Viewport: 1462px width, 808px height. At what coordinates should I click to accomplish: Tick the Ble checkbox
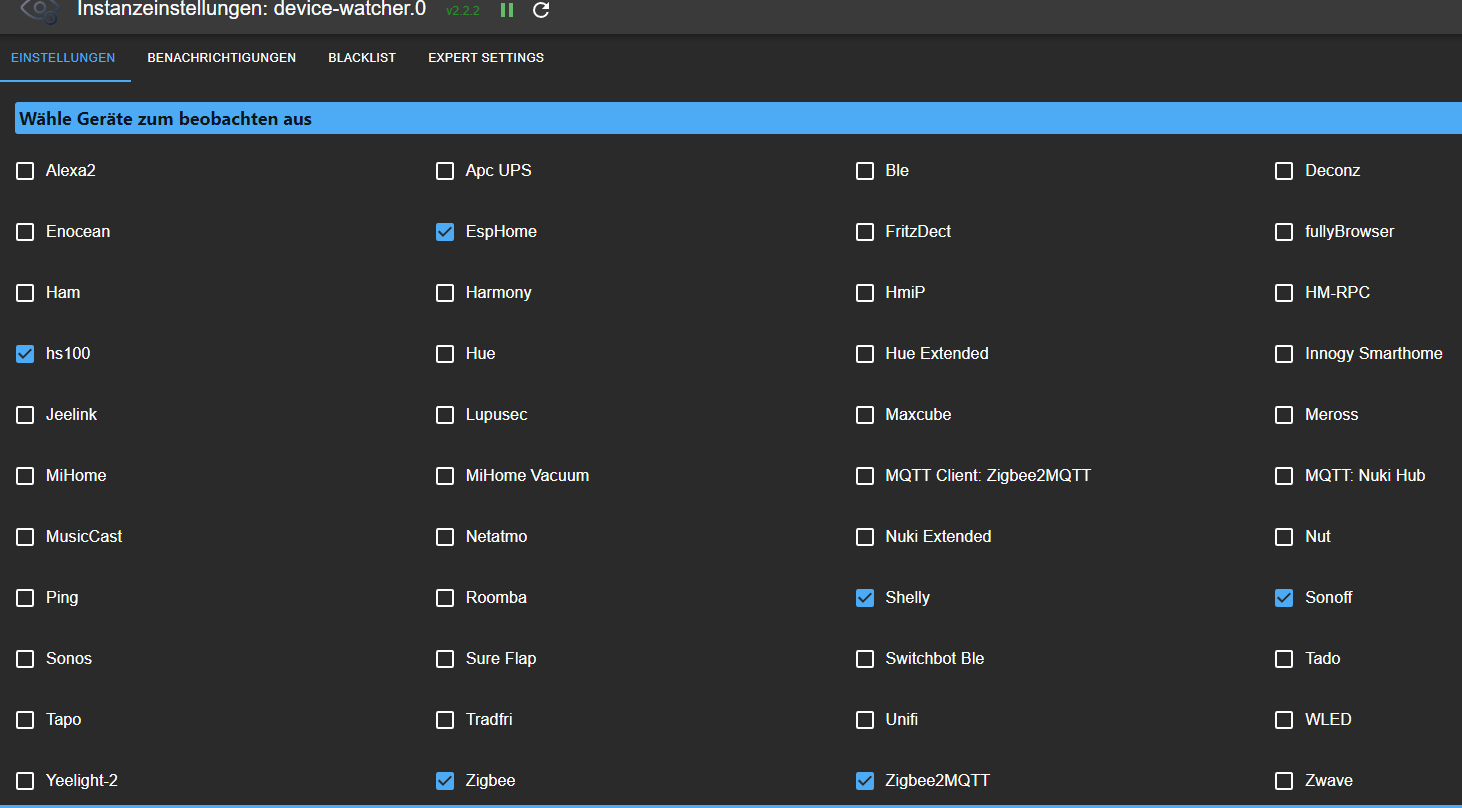coord(865,171)
